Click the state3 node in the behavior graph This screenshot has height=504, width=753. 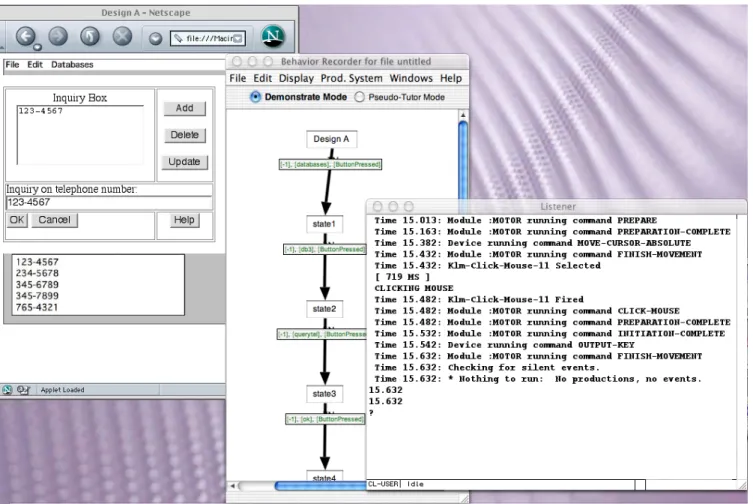[324, 394]
